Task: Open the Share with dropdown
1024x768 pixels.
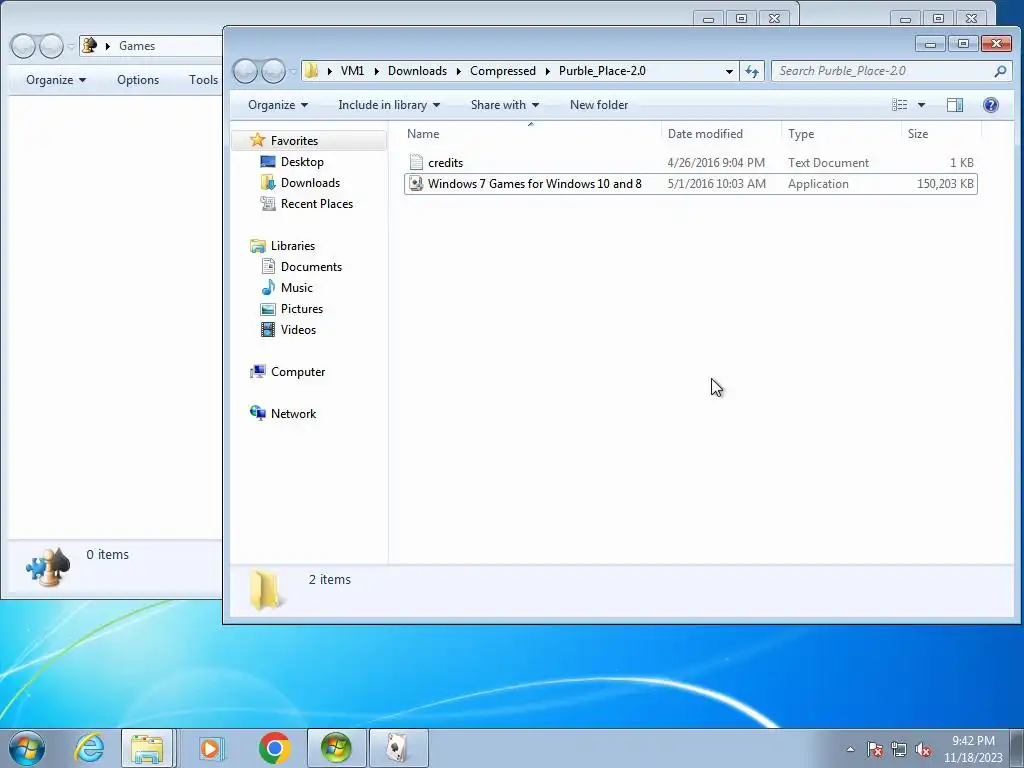Action: 505,105
